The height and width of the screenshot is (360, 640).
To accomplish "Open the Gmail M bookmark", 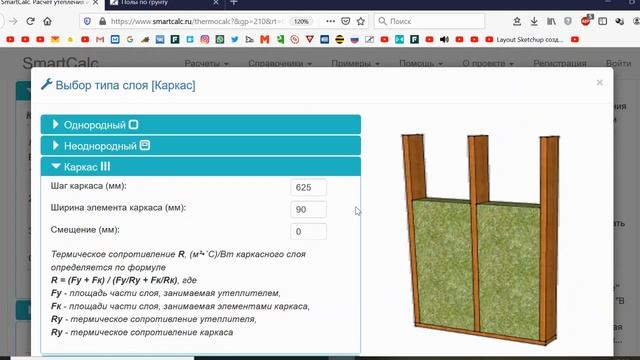I will click(100, 40).
